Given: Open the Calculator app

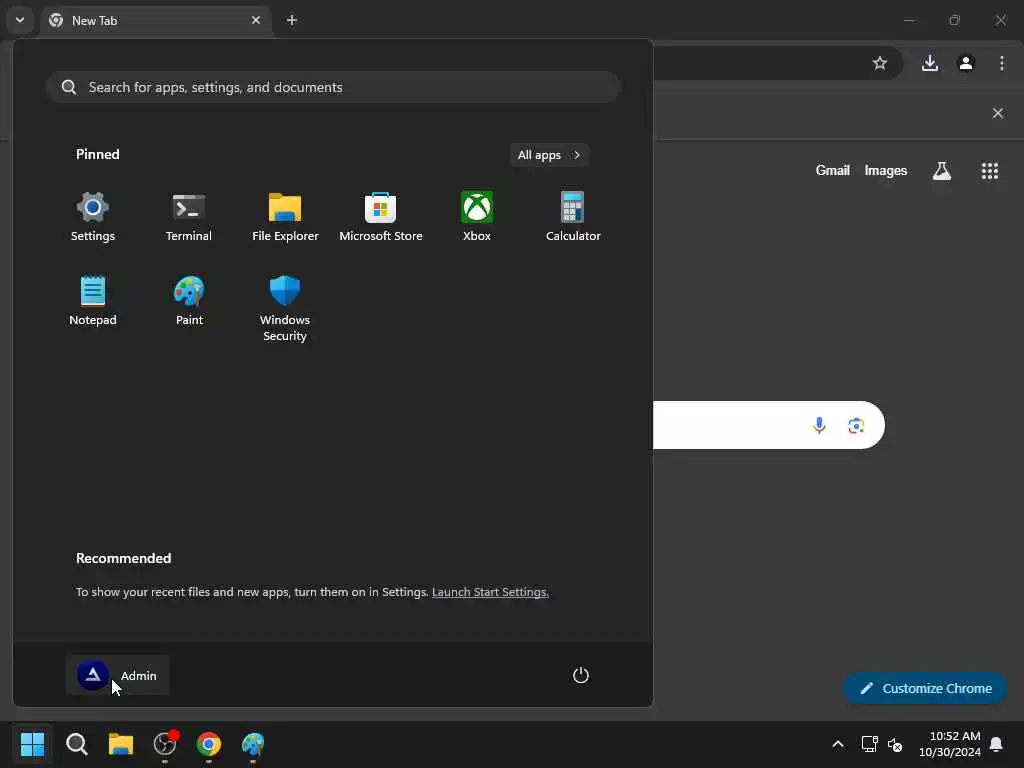Looking at the screenshot, I should point(573,217).
